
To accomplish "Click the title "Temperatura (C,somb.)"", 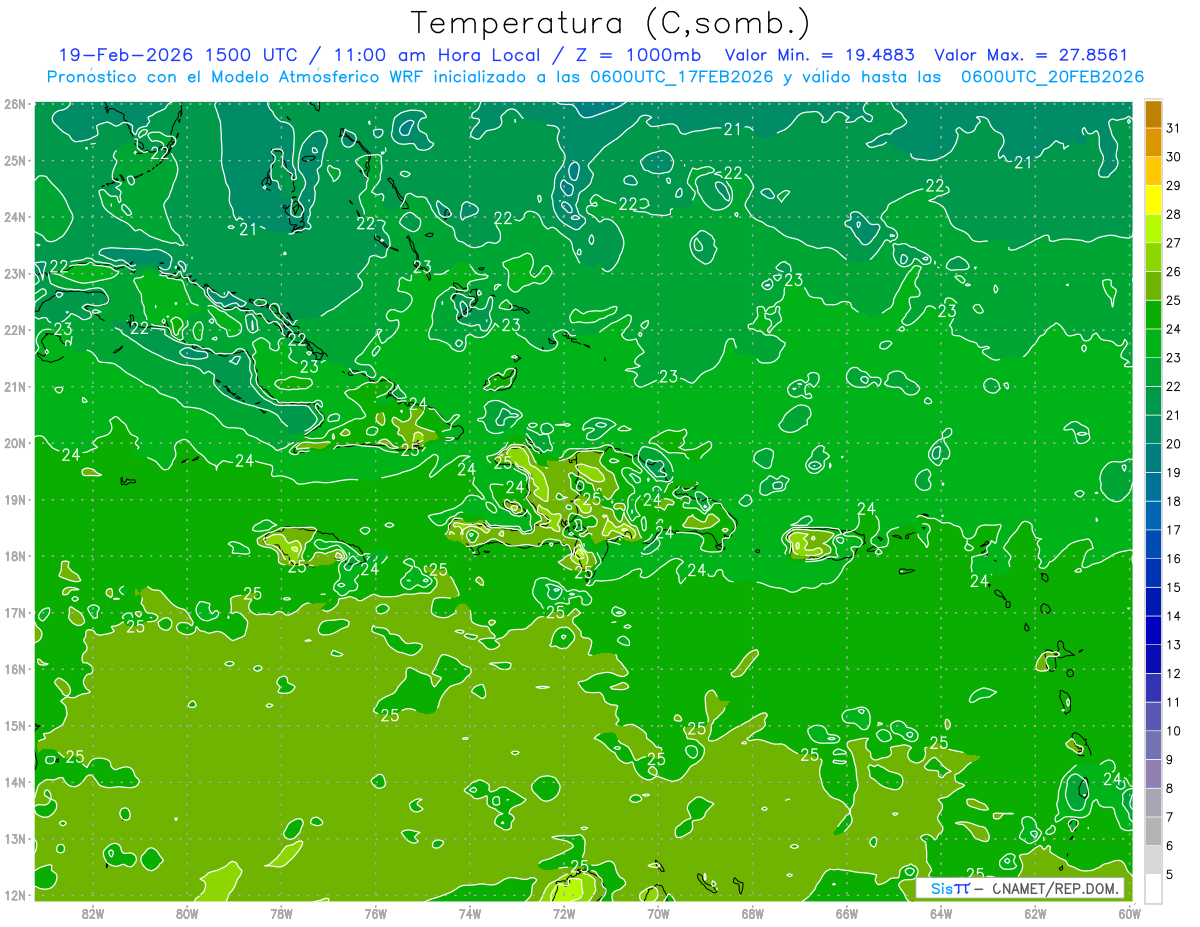I will click(x=611, y=23).
